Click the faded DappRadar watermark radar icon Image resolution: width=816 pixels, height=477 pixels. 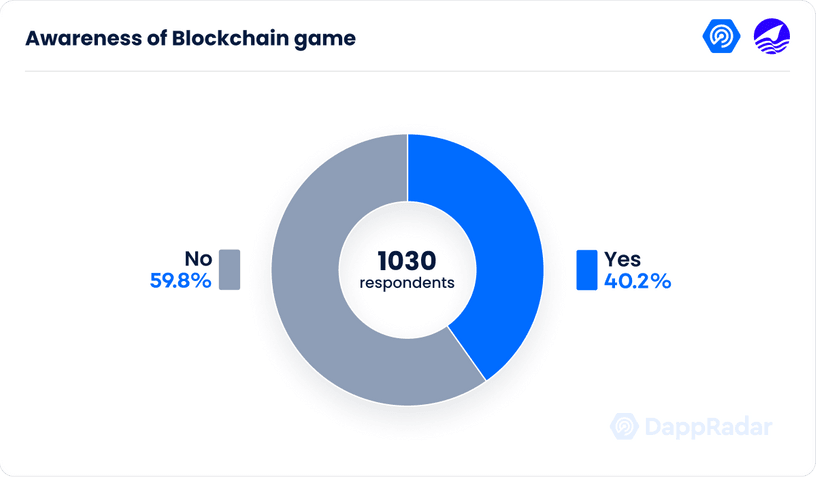626,427
